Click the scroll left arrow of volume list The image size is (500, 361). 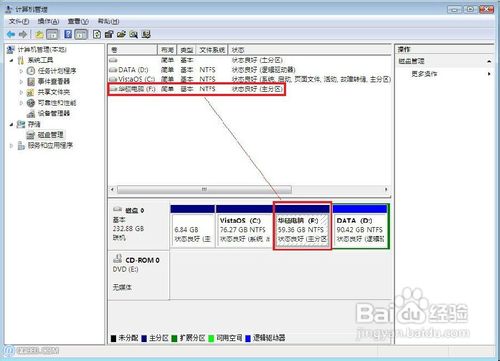113,189
